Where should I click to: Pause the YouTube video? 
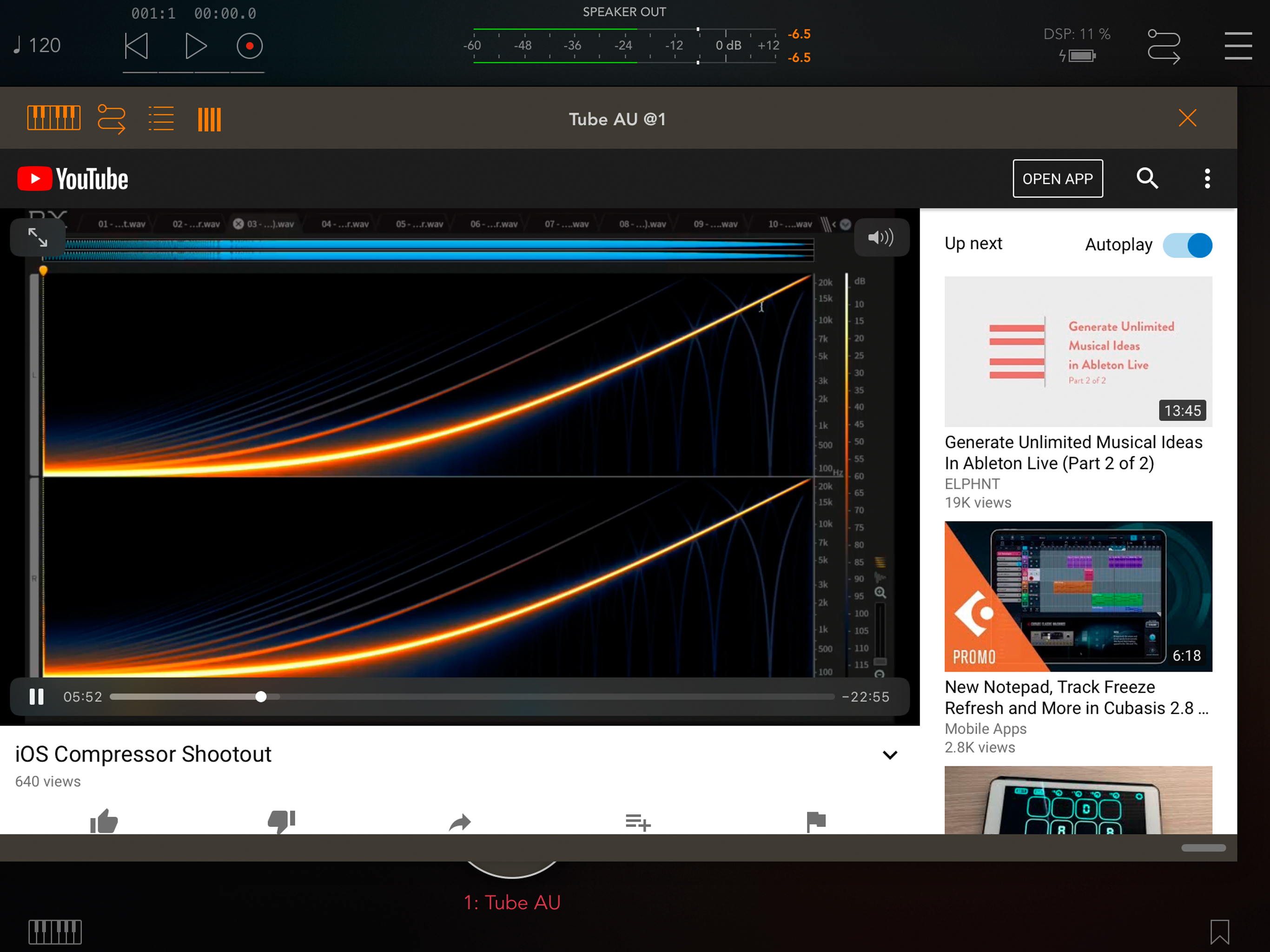click(x=37, y=696)
